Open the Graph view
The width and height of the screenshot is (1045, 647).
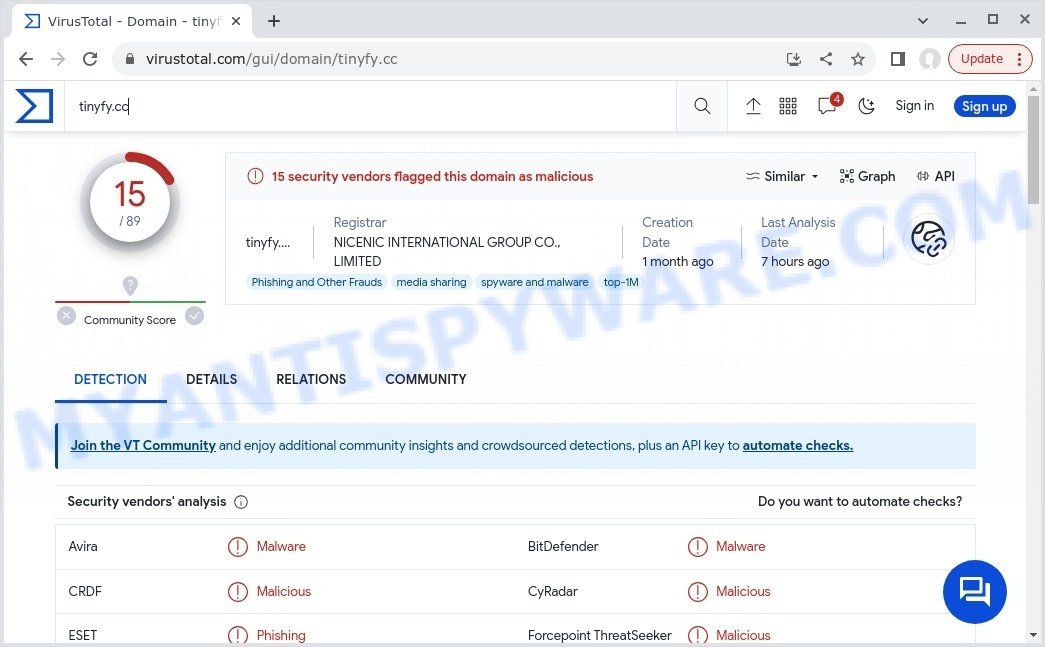pos(867,176)
